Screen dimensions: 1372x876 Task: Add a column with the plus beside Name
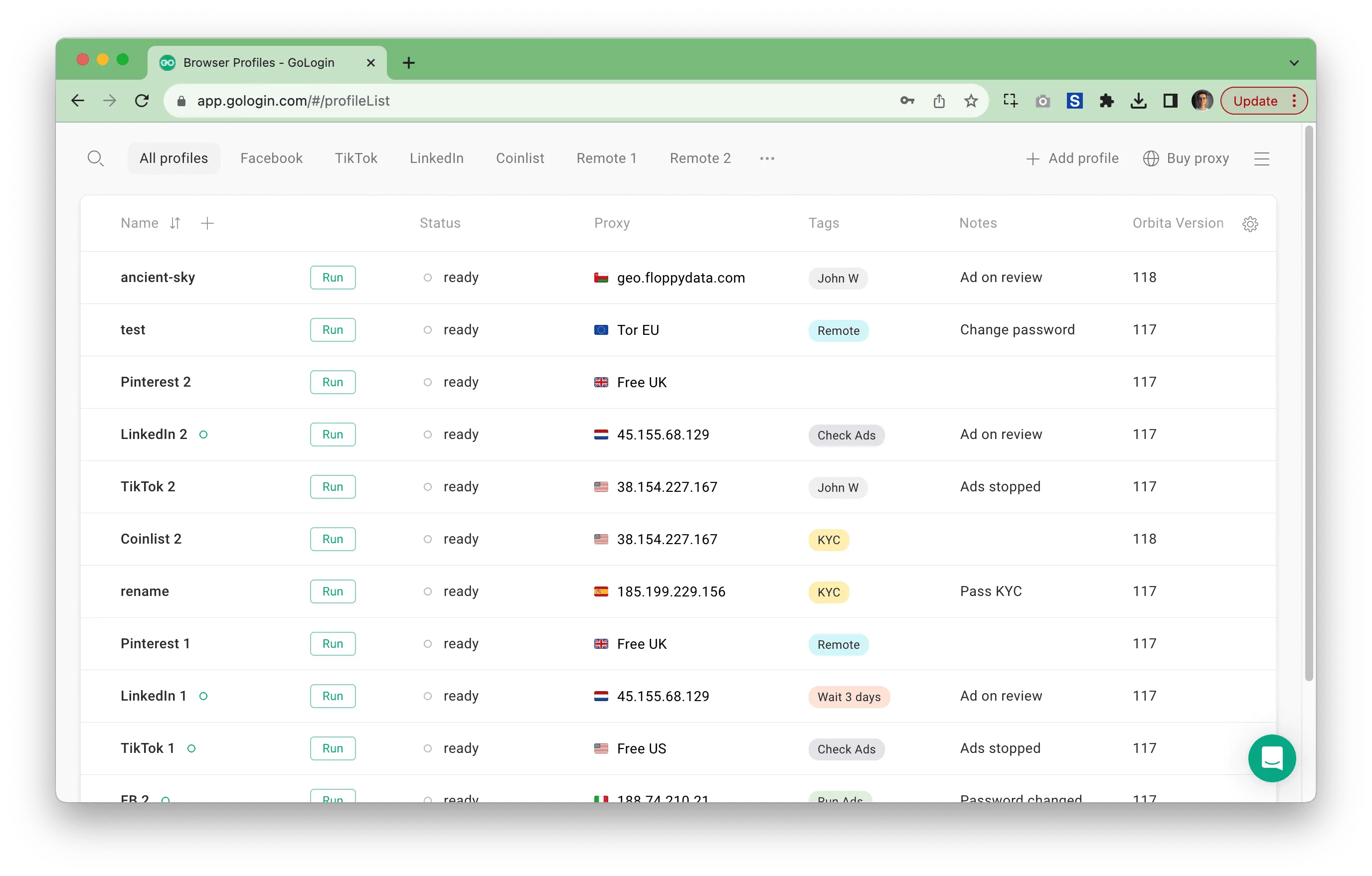[207, 223]
